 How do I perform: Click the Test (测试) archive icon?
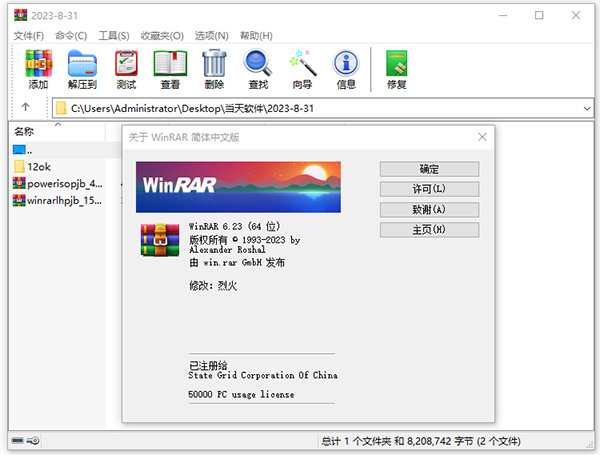coord(126,68)
